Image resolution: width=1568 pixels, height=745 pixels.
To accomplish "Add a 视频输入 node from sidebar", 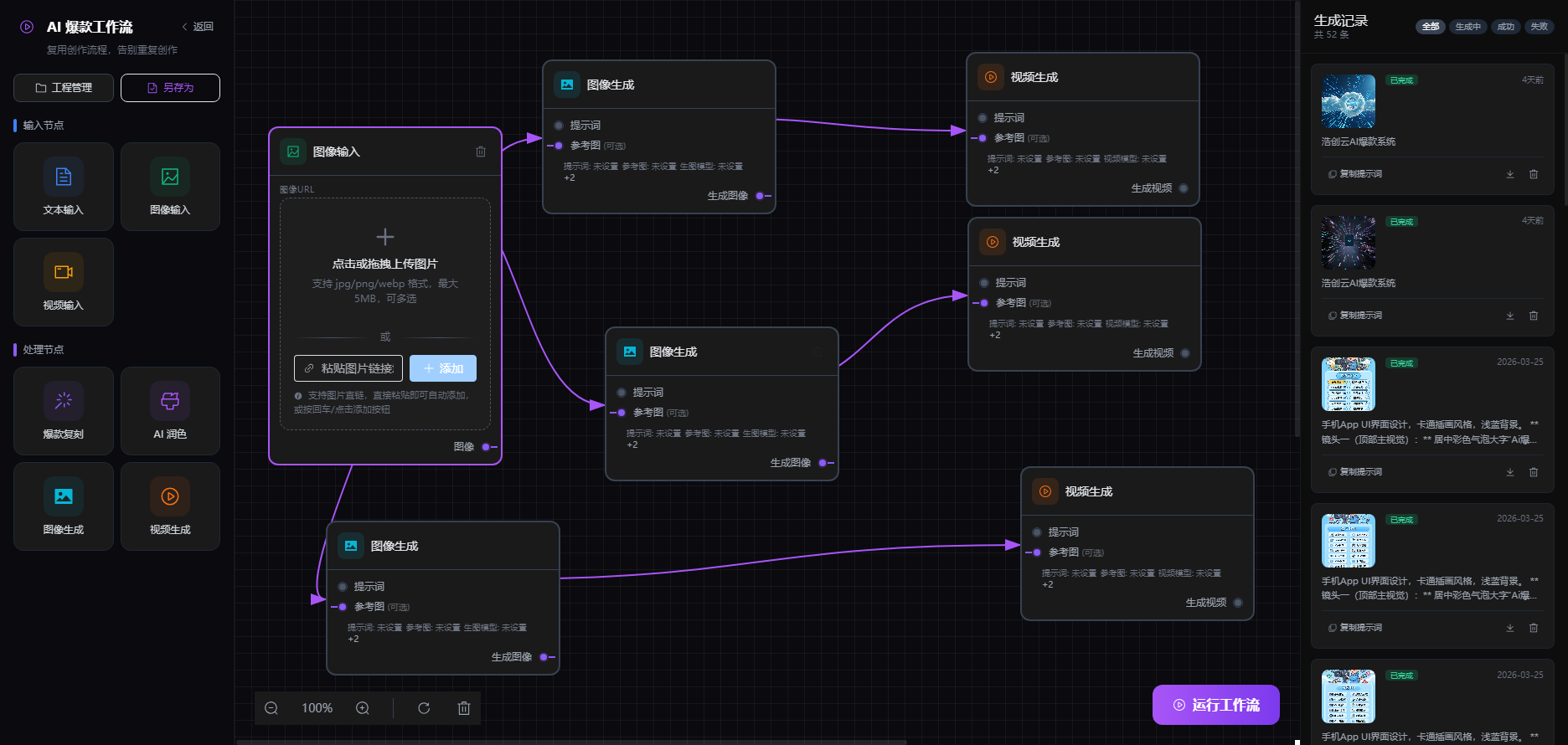I will pyautogui.click(x=64, y=281).
